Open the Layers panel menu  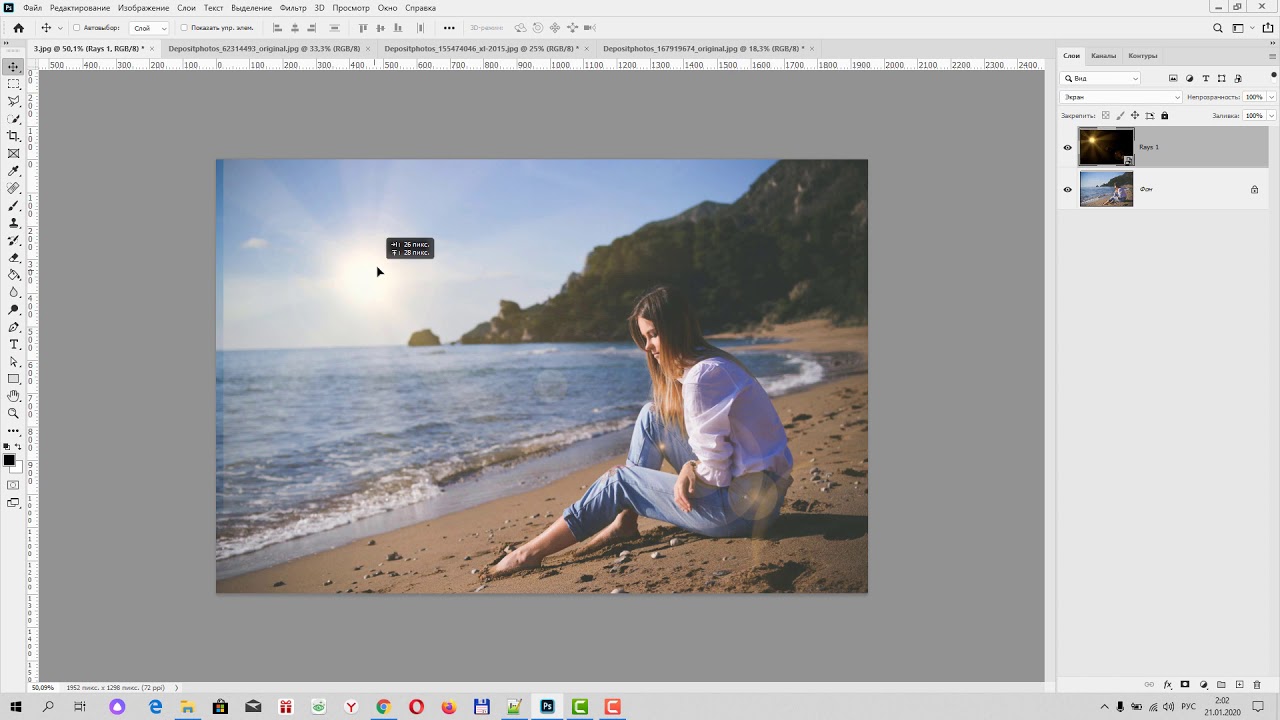[1272, 56]
